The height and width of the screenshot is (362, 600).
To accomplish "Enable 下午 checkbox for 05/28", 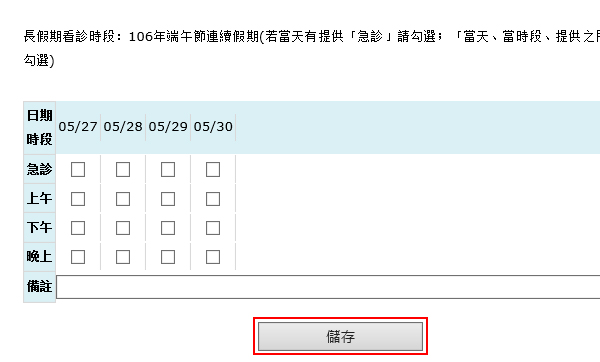I will 123,228.
